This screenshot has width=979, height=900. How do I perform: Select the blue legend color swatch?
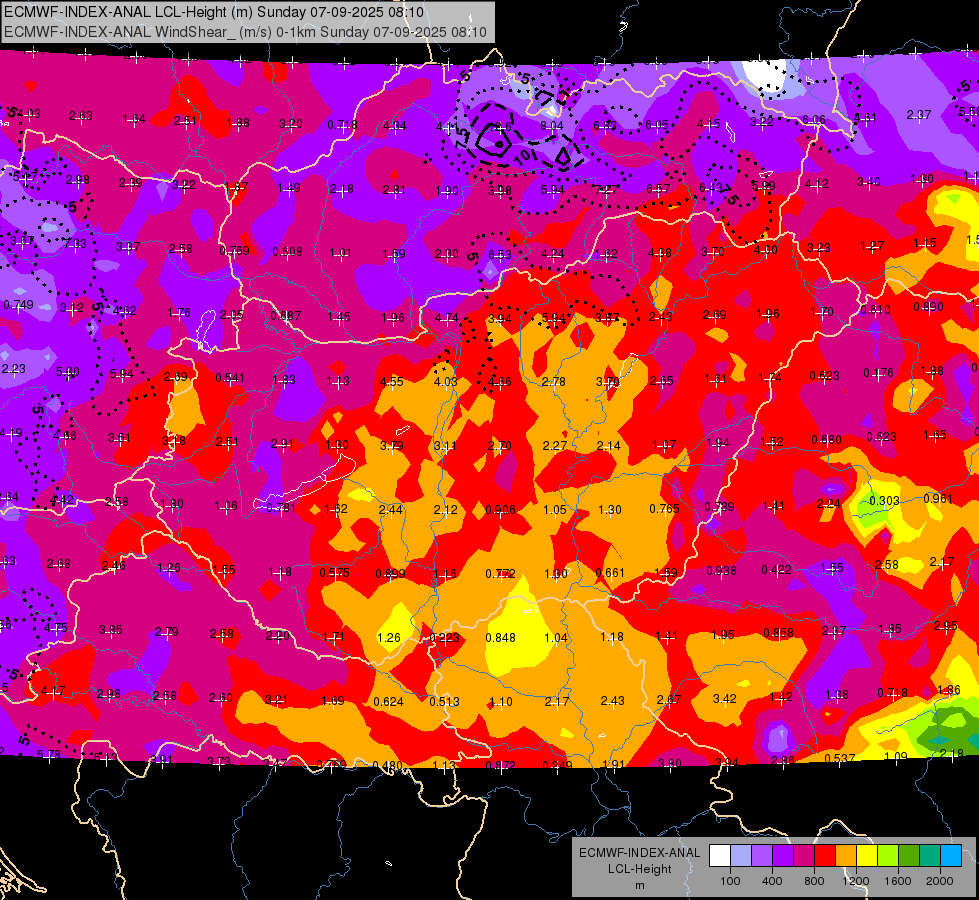coord(951,855)
